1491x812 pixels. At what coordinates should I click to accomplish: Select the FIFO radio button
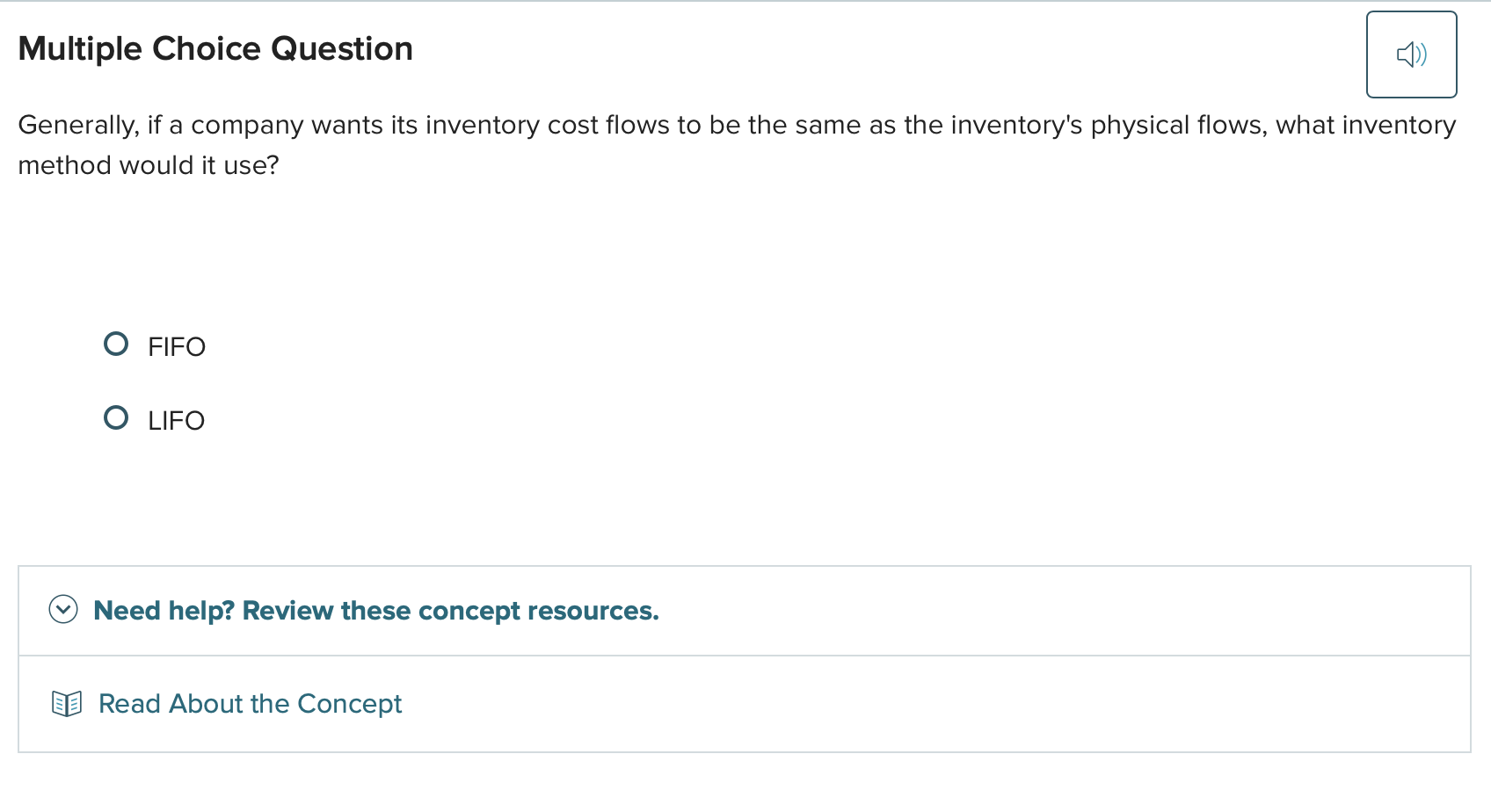pos(116,344)
